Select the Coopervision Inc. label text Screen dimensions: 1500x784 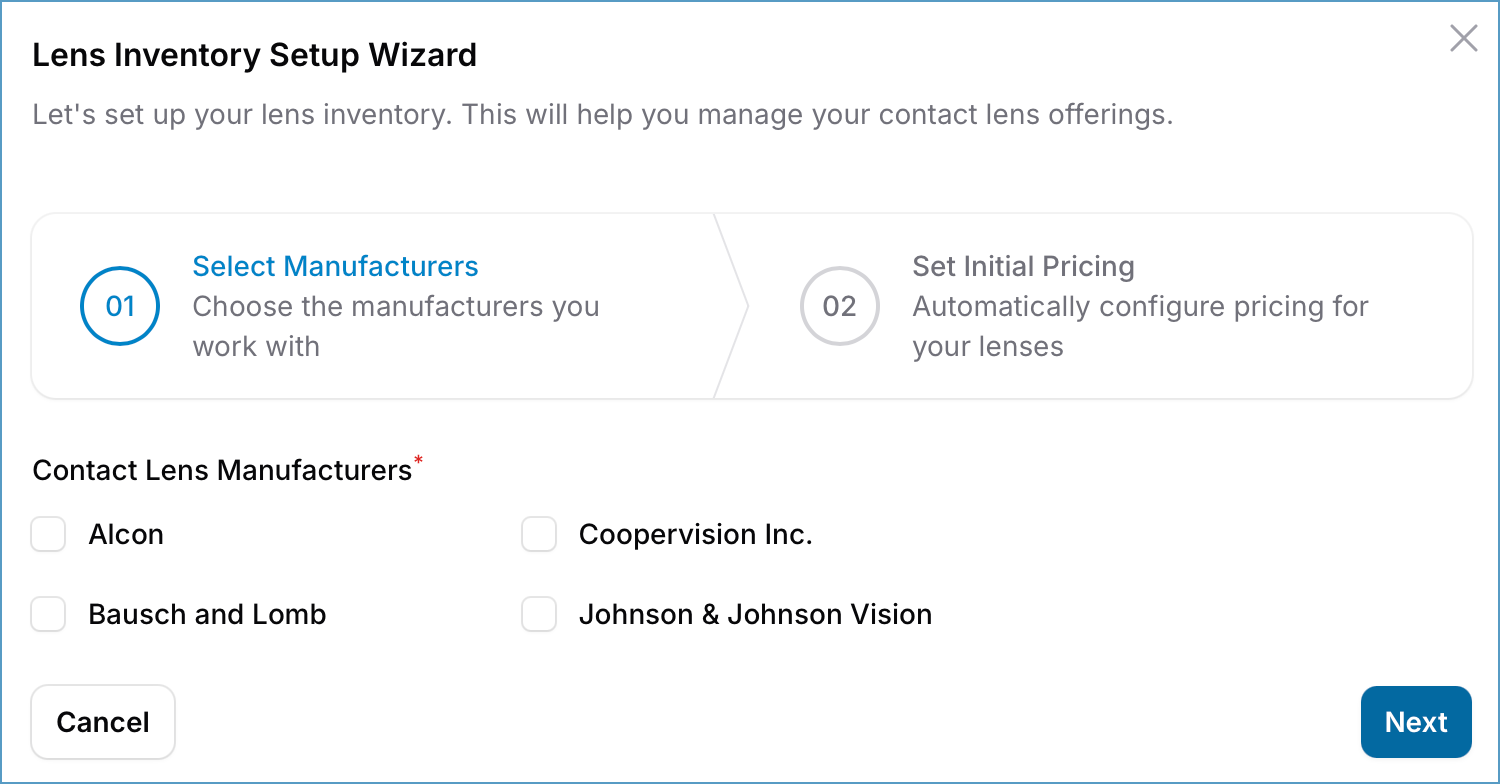coord(695,535)
